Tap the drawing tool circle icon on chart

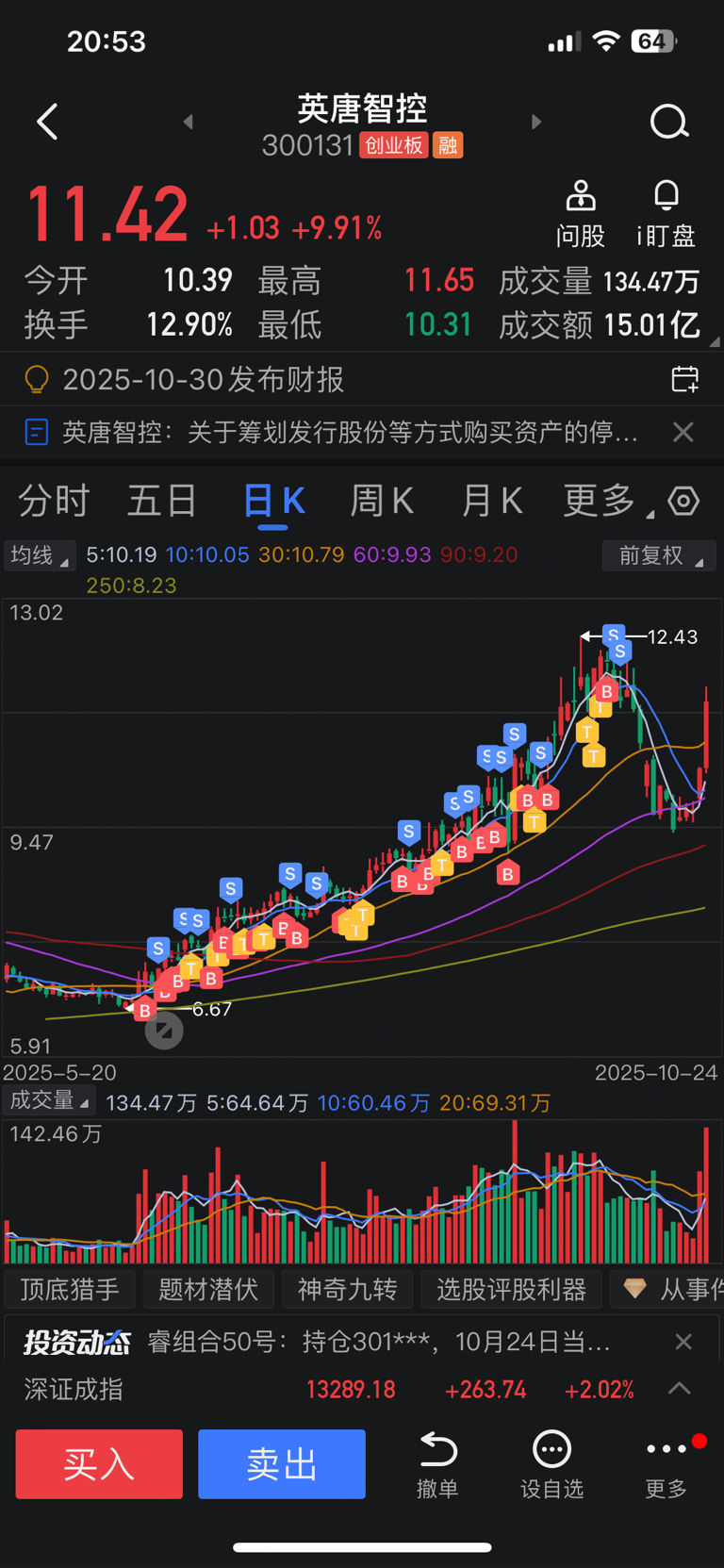164,1031
